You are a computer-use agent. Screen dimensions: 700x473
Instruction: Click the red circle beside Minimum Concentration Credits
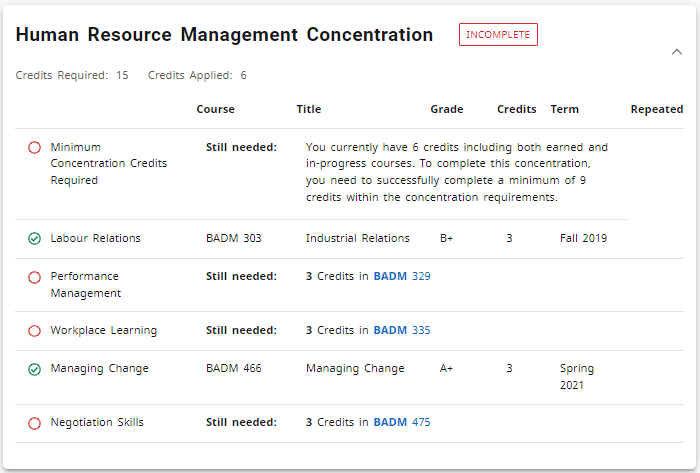point(34,147)
